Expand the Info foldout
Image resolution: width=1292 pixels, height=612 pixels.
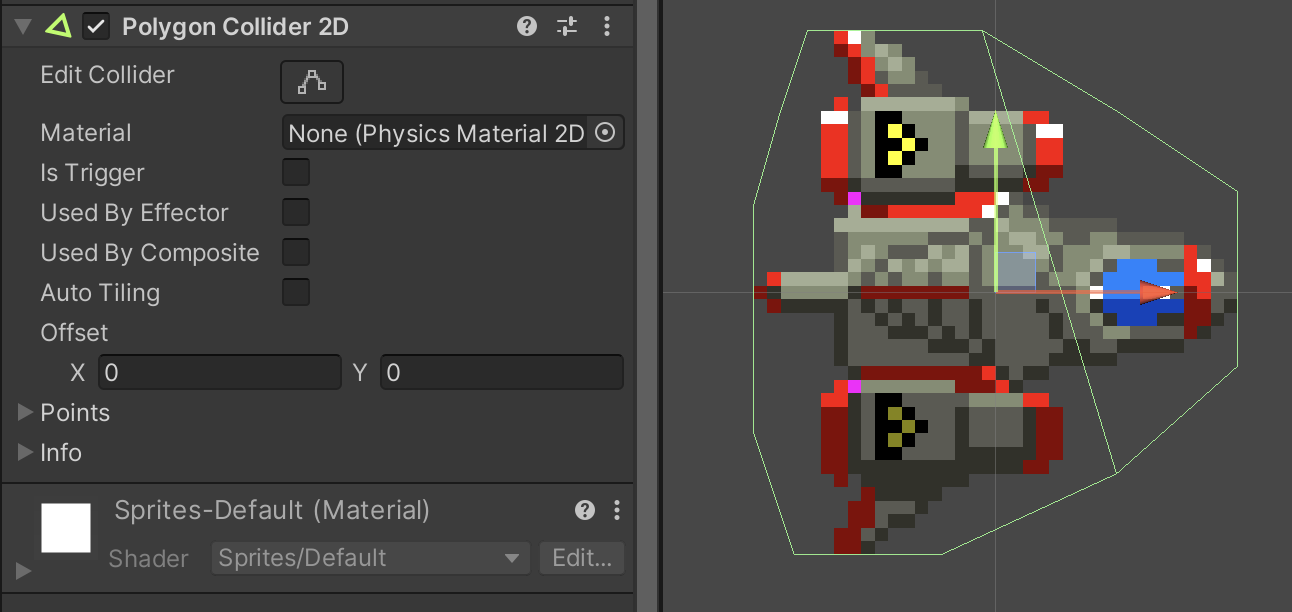pos(26,453)
